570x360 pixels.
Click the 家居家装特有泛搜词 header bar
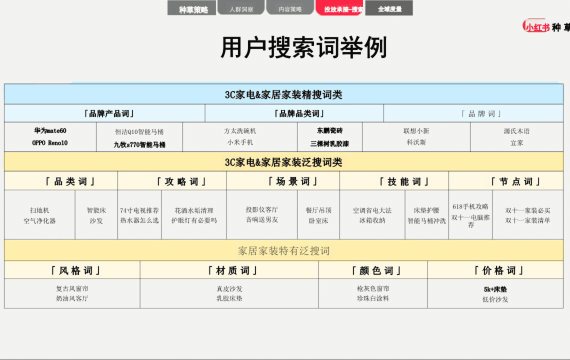click(284, 251)
